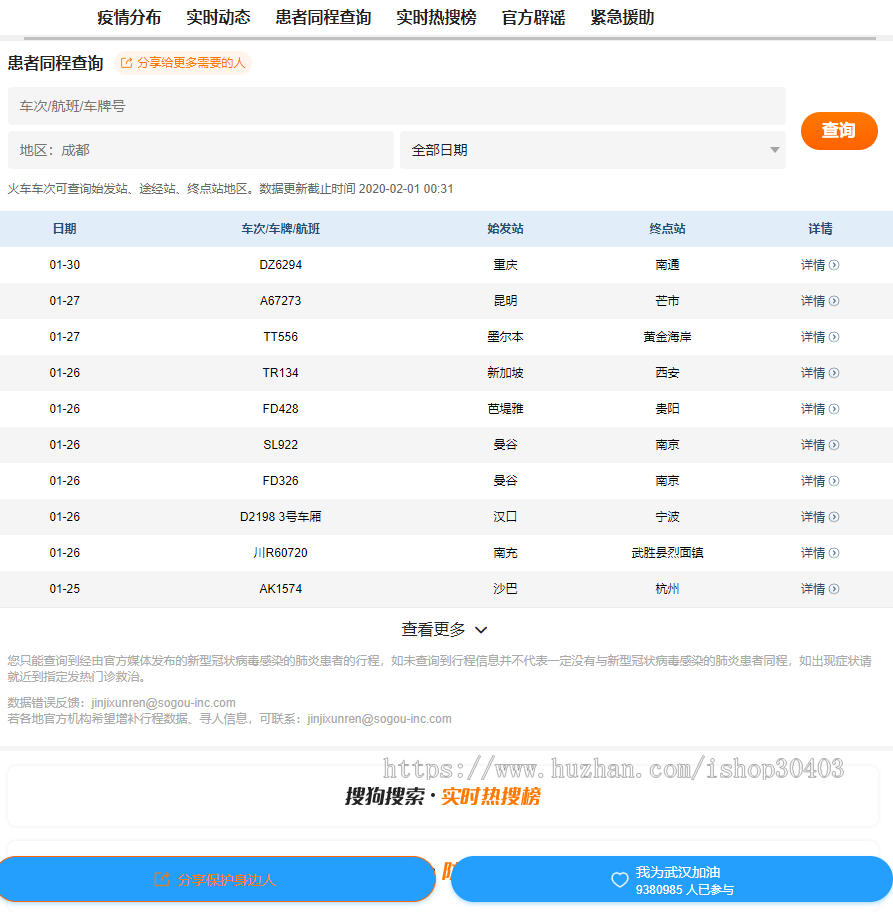Open detail arrow icon for flight TT556
The width and height of the screenshot is (893, 912).
[835, 337]
